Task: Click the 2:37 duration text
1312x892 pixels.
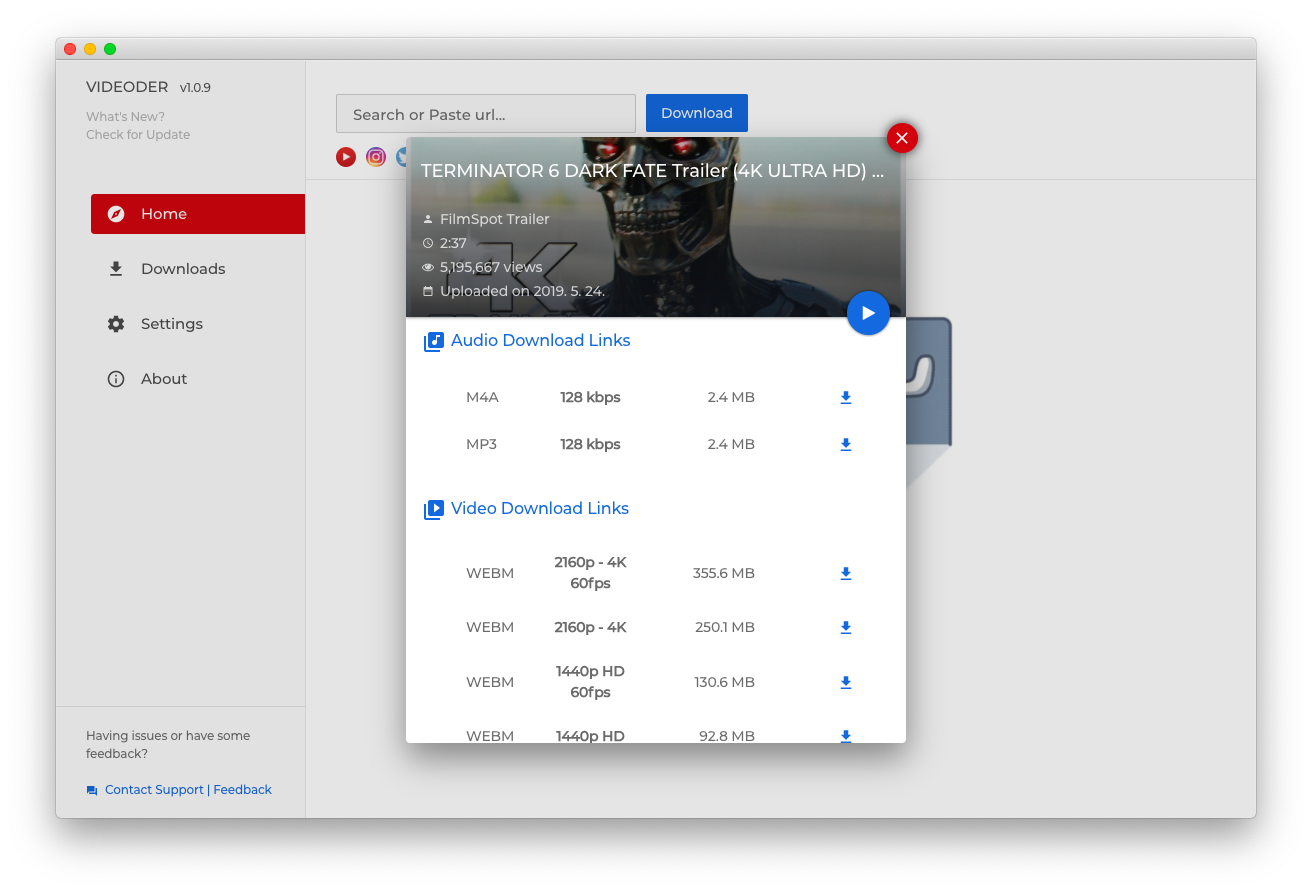Action: [453, 243]
